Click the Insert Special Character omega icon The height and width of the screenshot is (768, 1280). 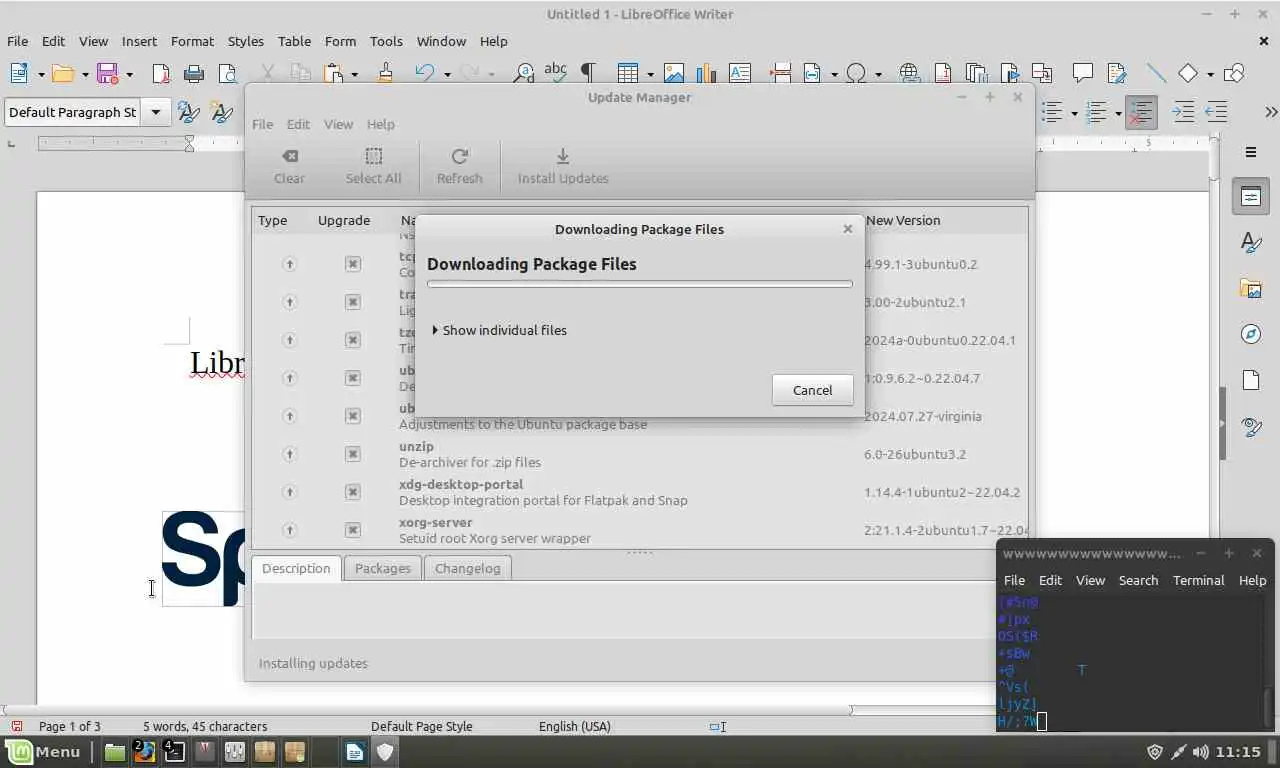(x=857, y=73)
